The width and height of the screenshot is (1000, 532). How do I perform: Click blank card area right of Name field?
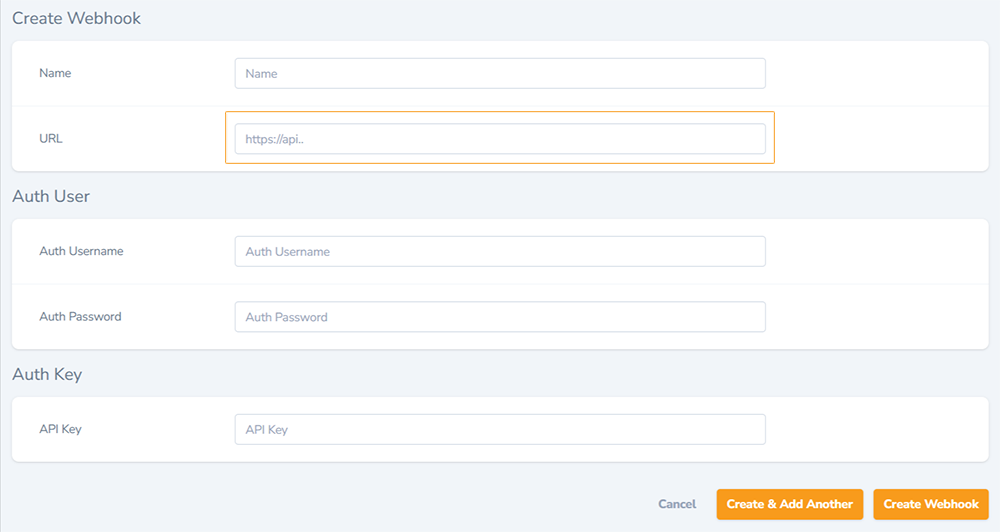click(877, 73)
